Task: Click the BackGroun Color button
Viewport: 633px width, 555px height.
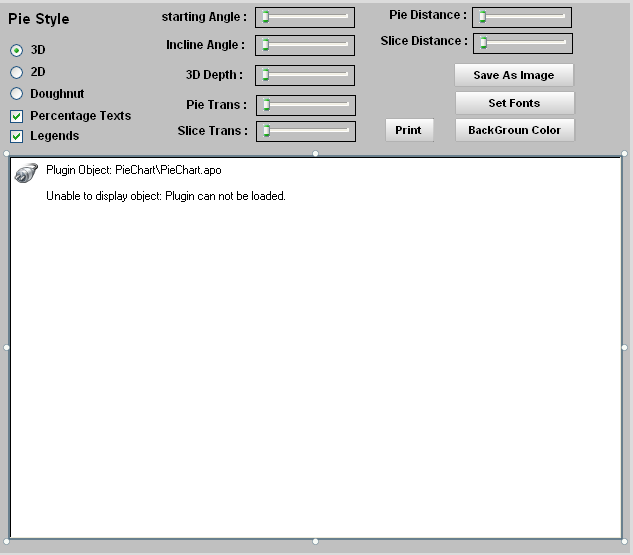Action: click(514, 130)
